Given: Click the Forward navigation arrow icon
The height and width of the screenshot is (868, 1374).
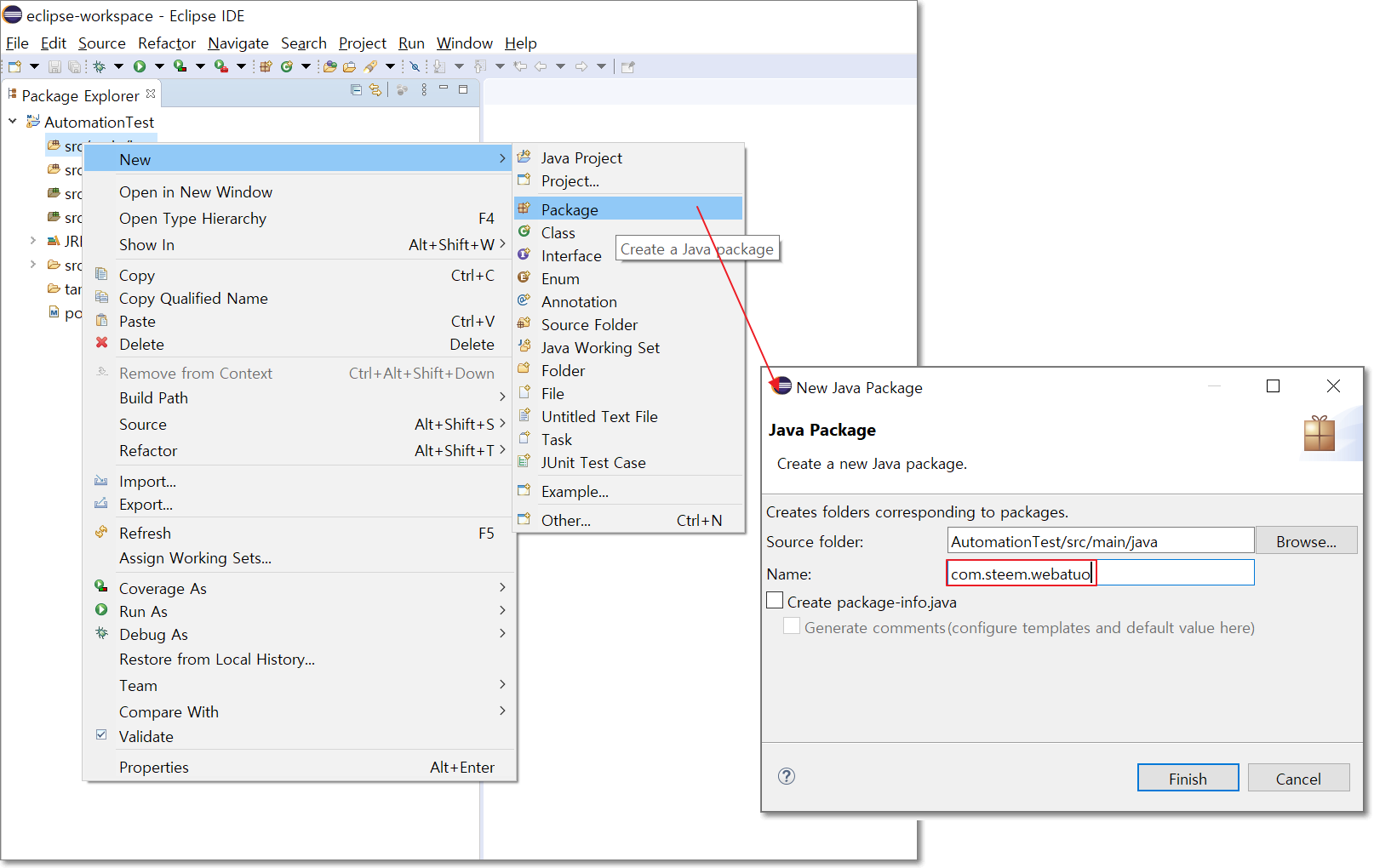Looking at the screenshot, I should point(581,66).
